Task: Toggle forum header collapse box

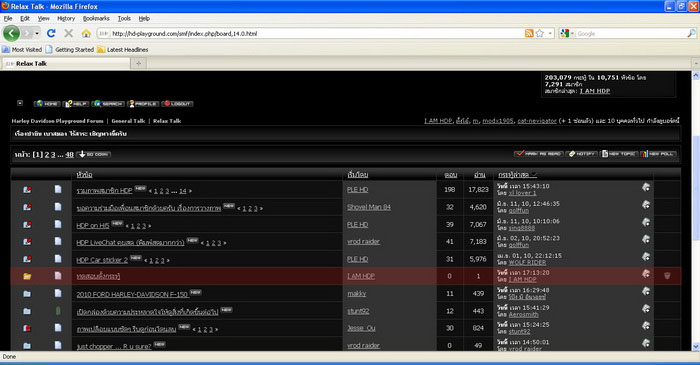Action: tap(20, 103)
